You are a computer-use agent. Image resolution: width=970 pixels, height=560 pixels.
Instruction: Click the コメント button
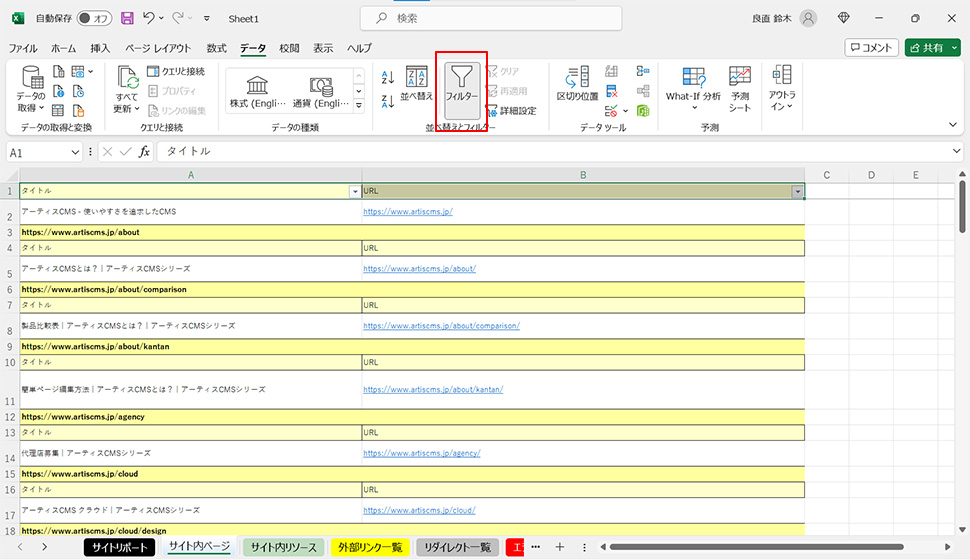coord(871,48)
